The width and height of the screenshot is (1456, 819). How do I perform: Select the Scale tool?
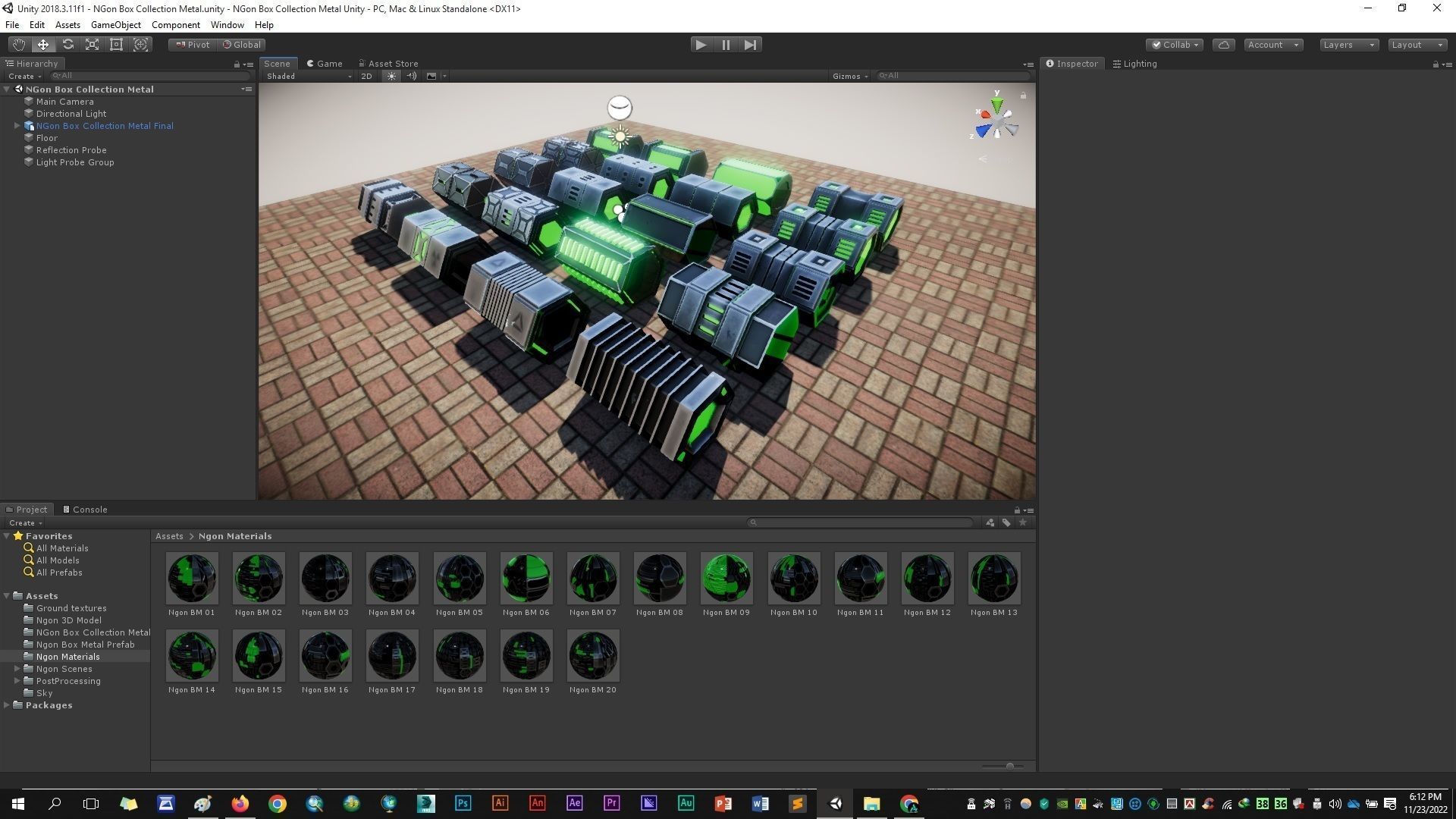click(92, 45)
